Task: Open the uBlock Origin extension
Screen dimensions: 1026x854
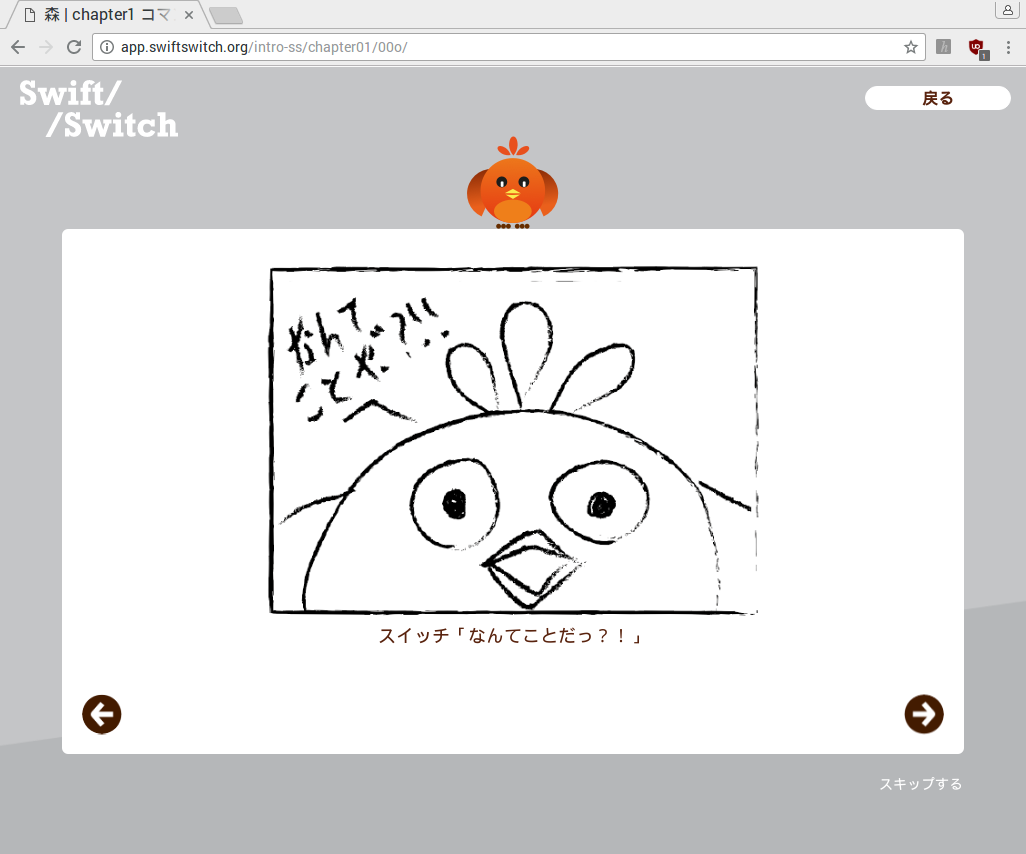Action: pos(976,47)
